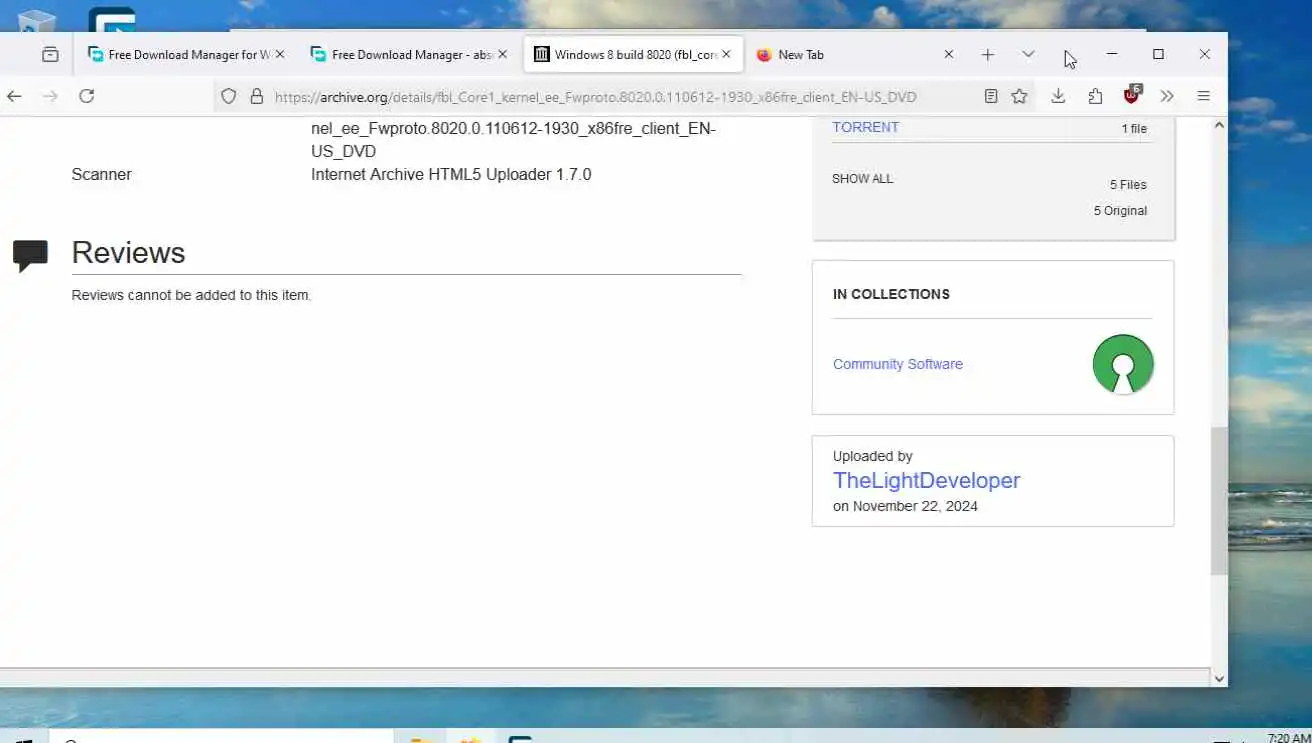This screenshot has height=743, width=1312.
Task: Close the New Tab tab
Action: [x=949, y=55]
